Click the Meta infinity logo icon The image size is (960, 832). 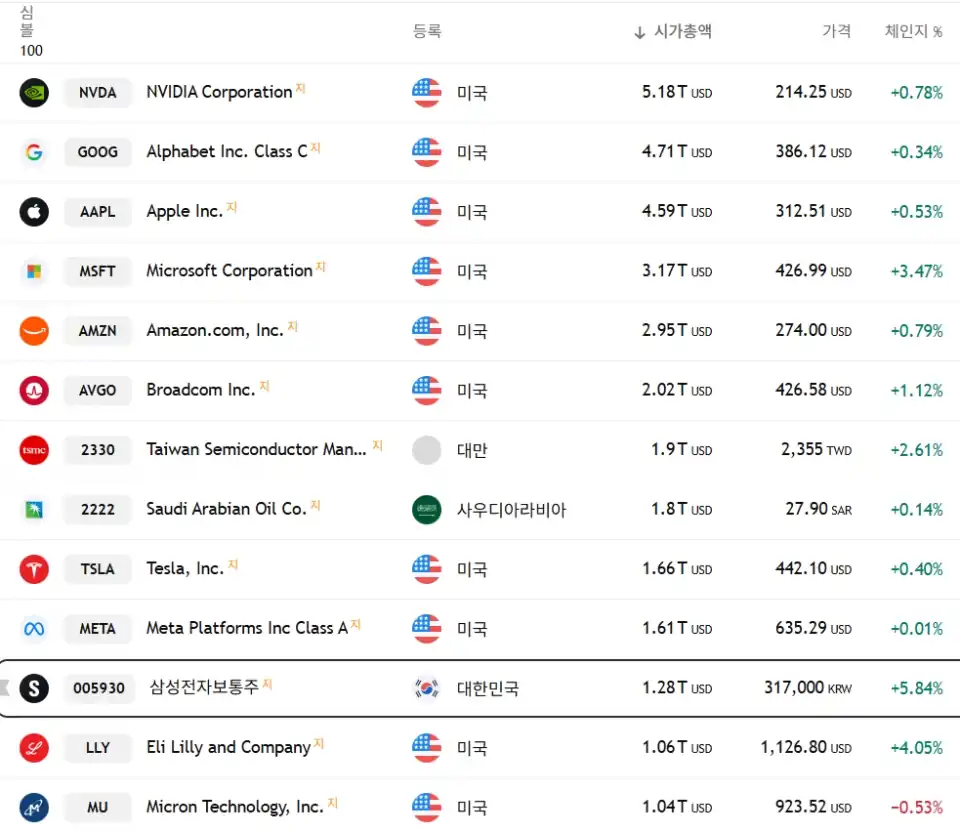tap(34, 629)
